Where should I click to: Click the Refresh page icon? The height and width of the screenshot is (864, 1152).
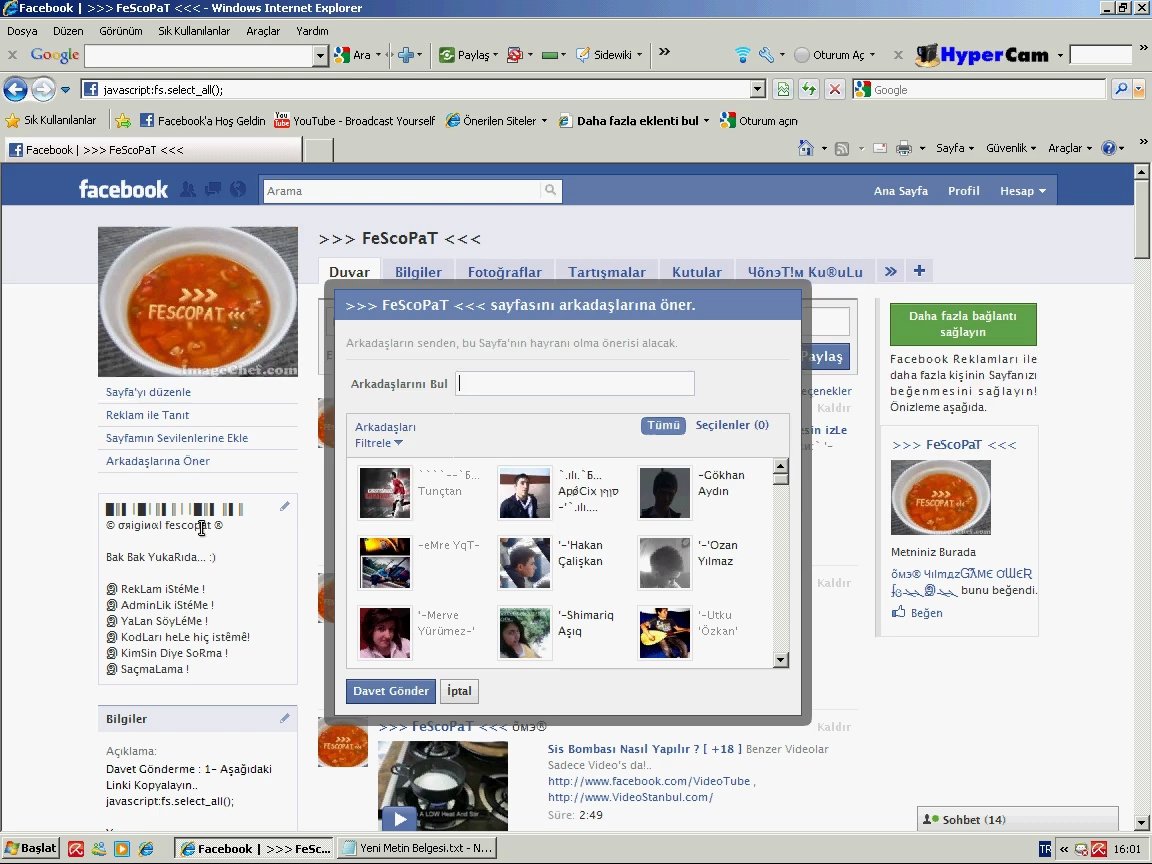(x=809, y=90)
